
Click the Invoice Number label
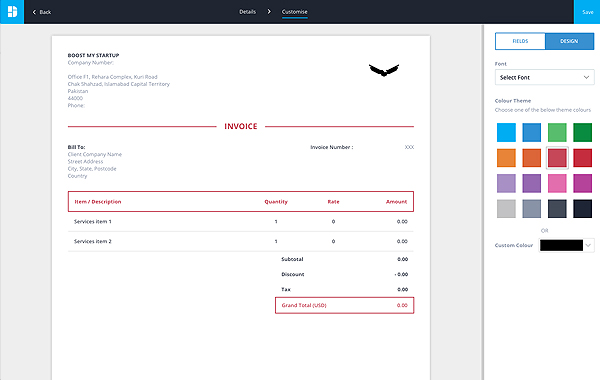tap(331, 147)
